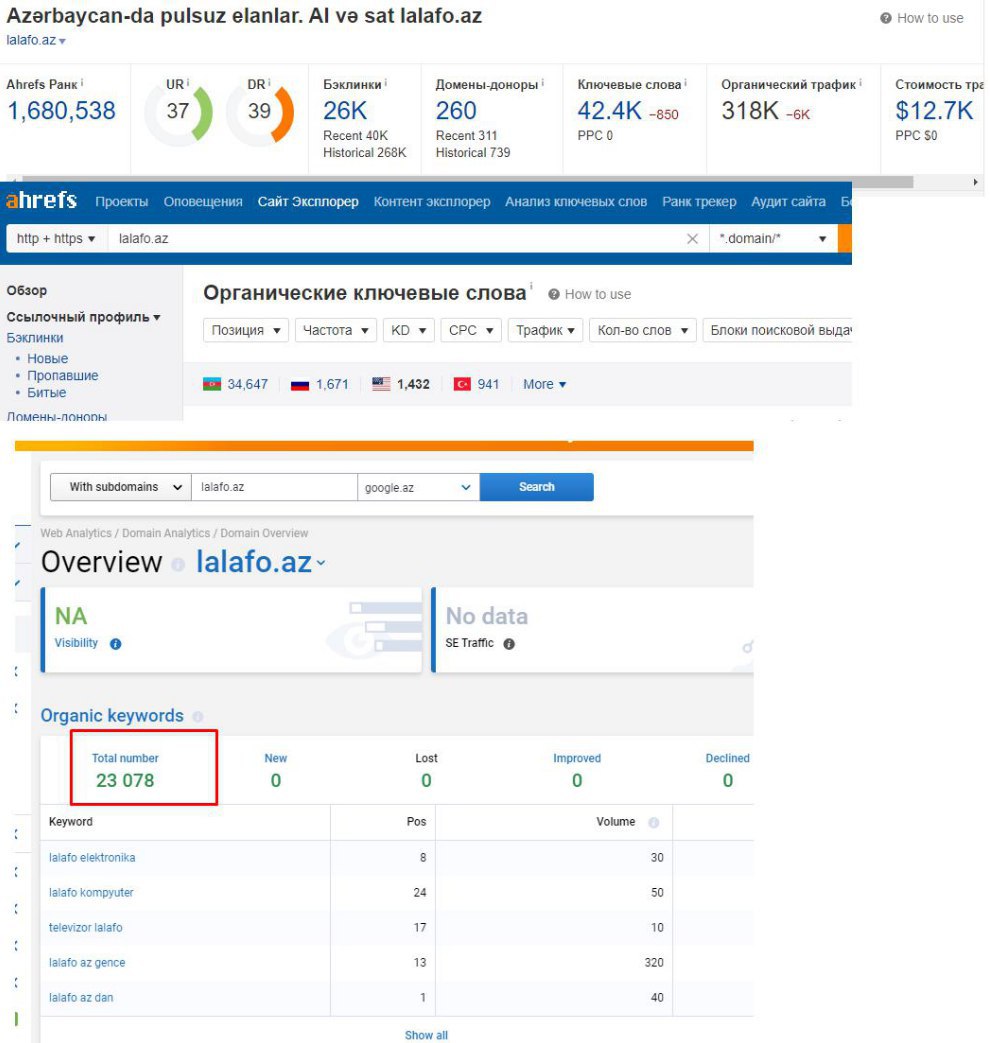This screenshot has width=990, height=1043.
Task: Click the 26K backlinks value
Action: (345, 110)
